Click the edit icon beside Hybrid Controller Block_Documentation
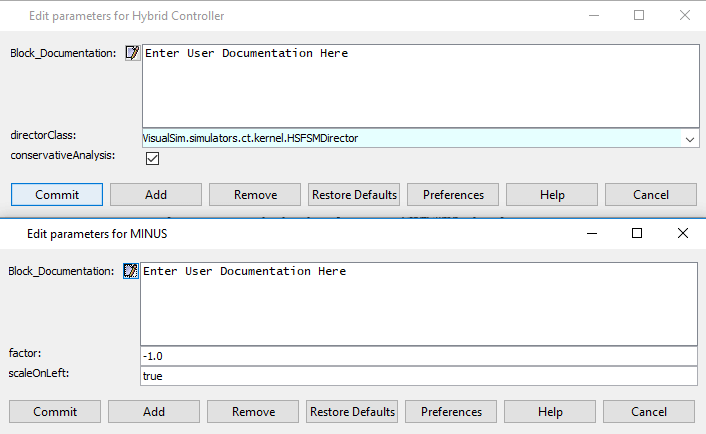The width and height of the screenshot is (706, 434). click(x=132, y=53)
